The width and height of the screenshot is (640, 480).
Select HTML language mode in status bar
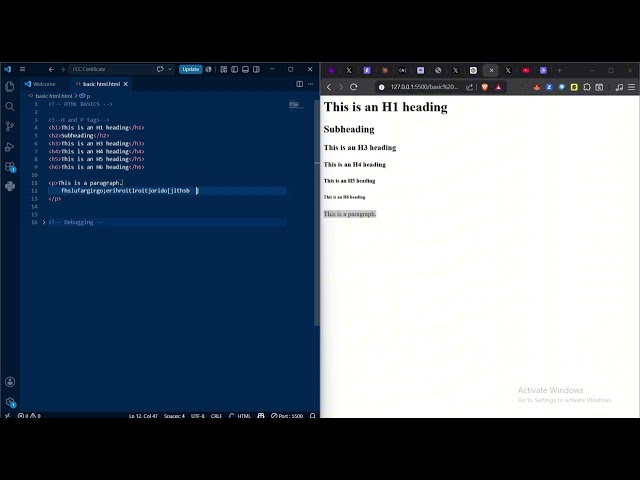(x=244, y=416)
